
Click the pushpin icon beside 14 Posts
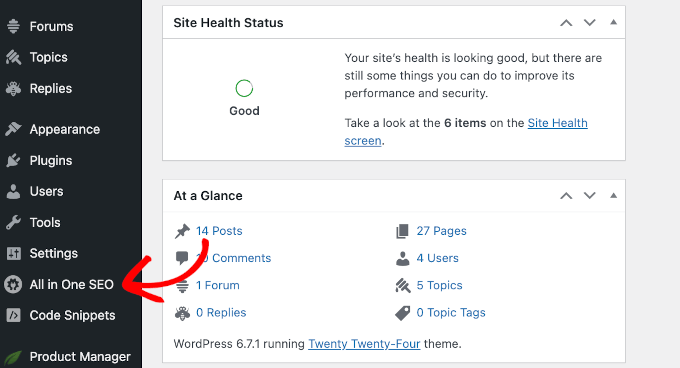click(183, 231)
